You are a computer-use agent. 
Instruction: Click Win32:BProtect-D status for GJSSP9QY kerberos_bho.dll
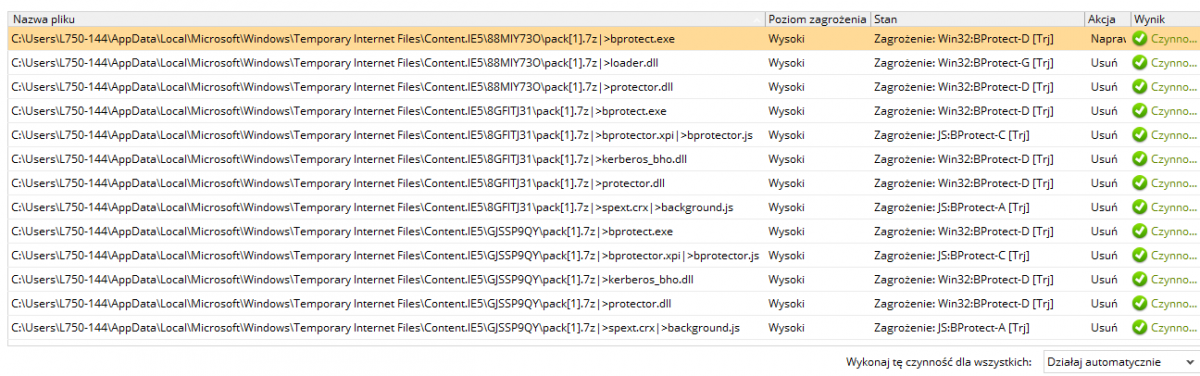pos(963,279)
